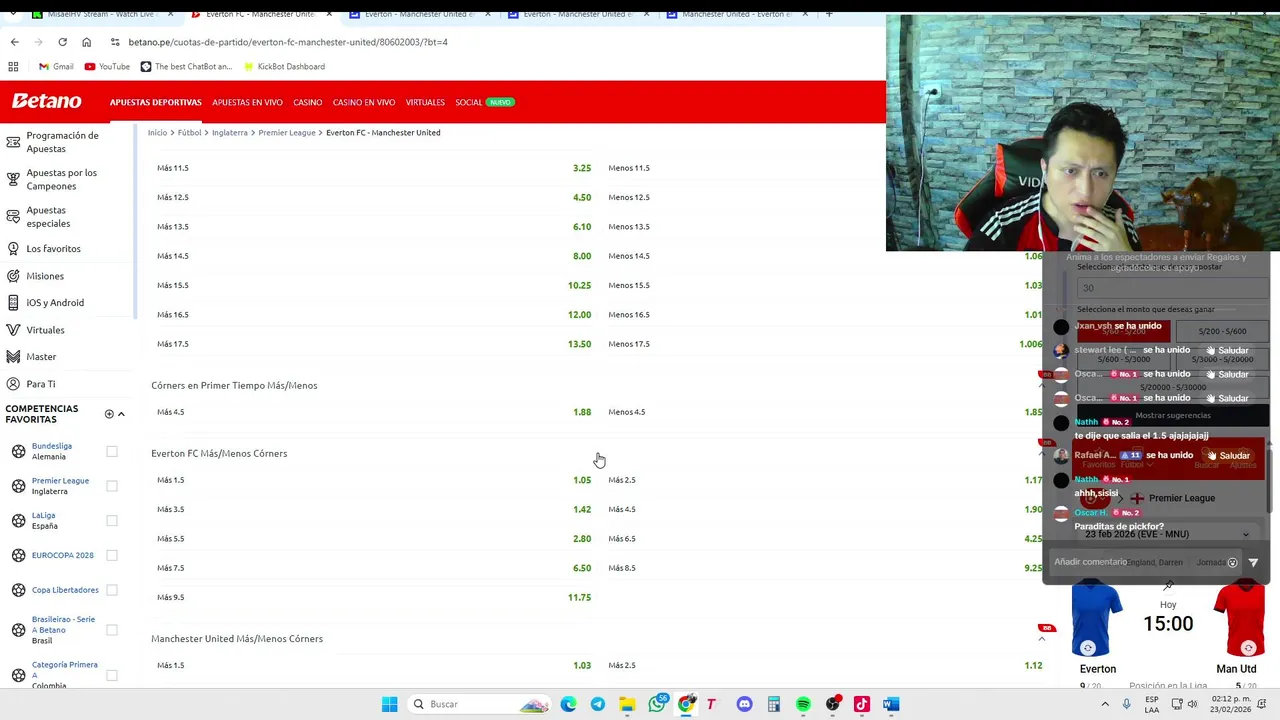Image resolution: width=1280 pixels, height=720 pixels.
Task: Collapse Córners en Primer Tiempo market
Action: (x=1042, y=386)
